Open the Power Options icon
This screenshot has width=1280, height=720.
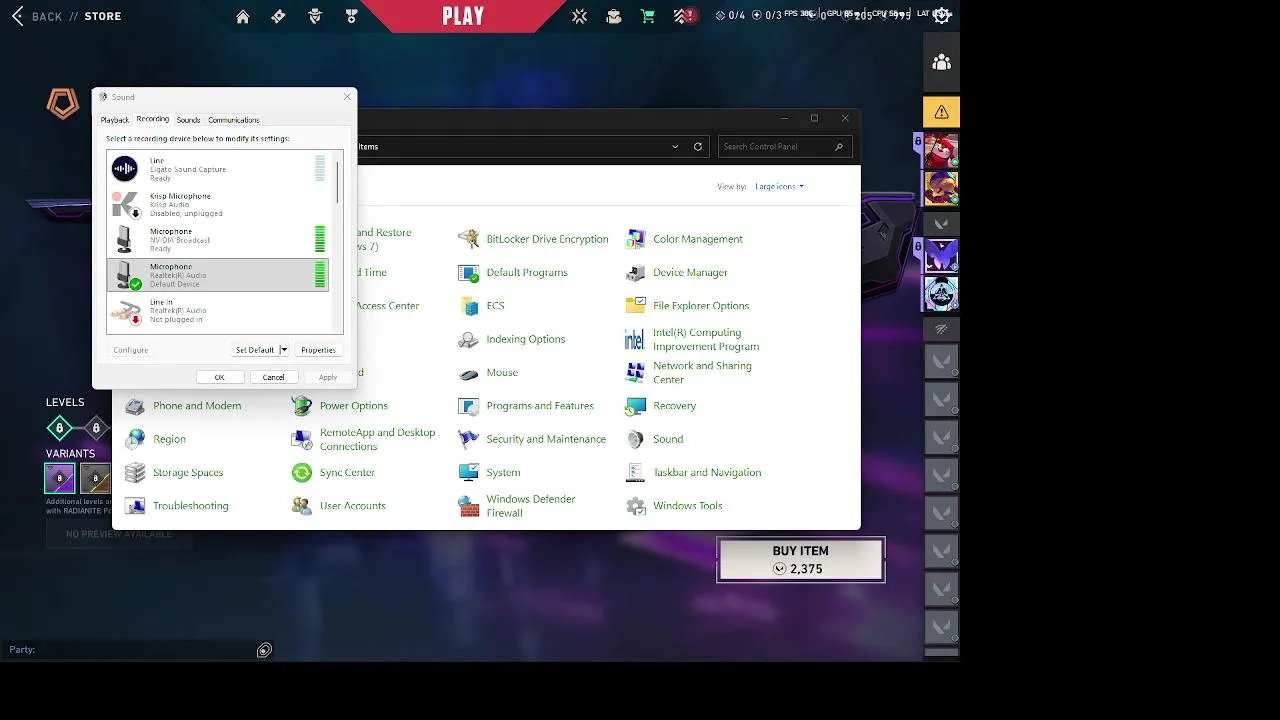coord(302,406)
